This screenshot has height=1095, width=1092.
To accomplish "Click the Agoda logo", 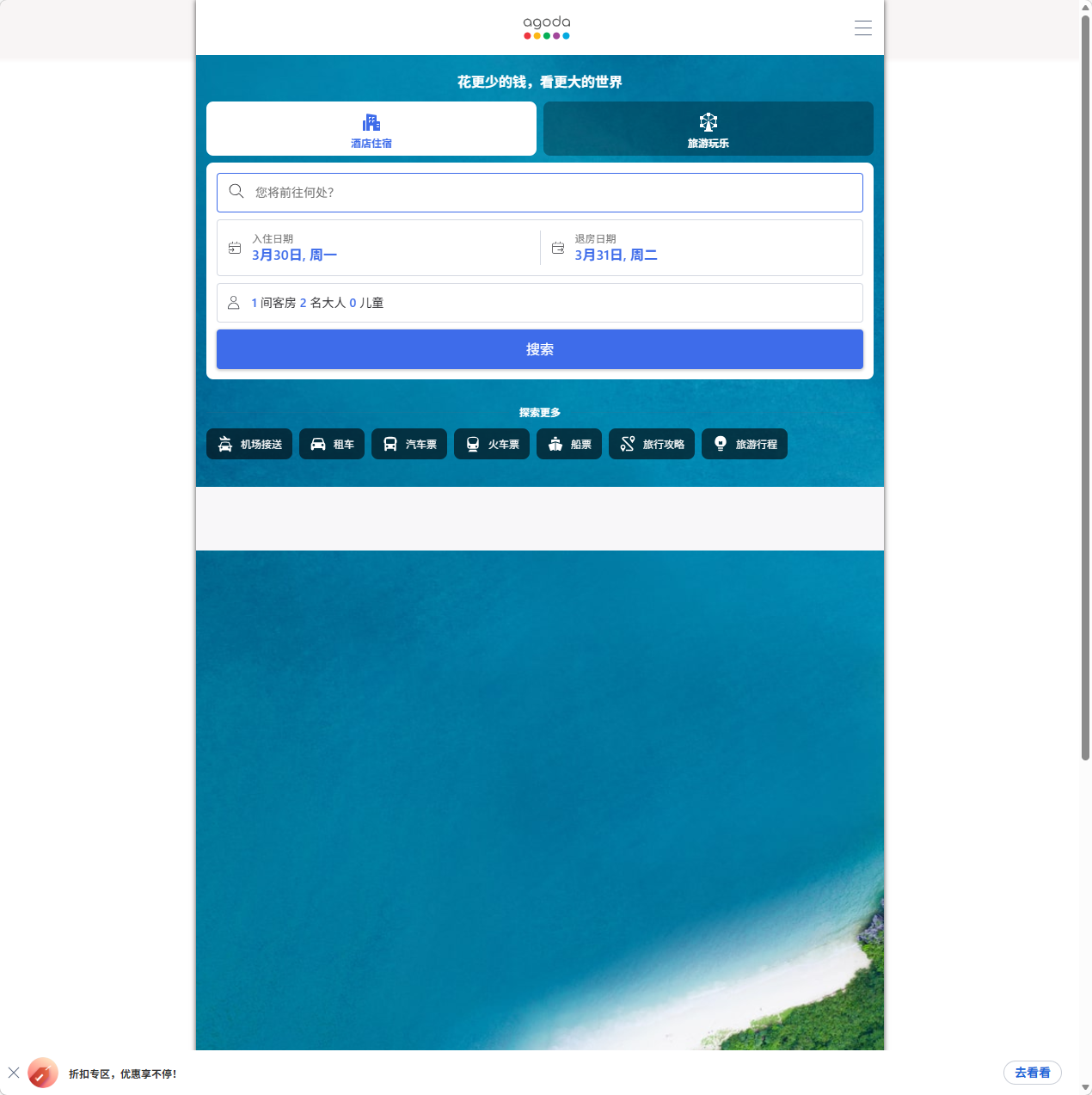I will (x=546, y=28).
